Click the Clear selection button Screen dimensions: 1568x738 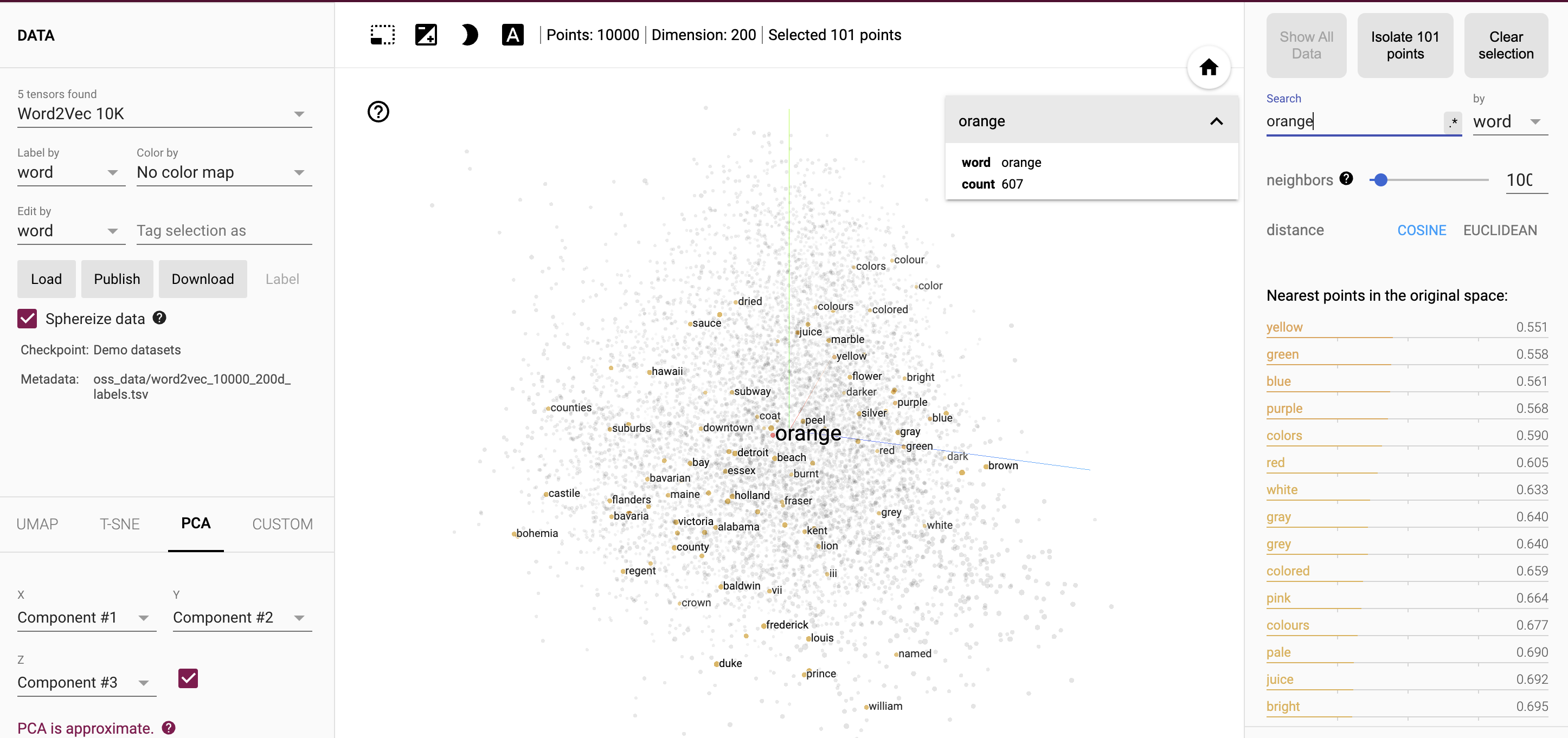[1506, 45]
